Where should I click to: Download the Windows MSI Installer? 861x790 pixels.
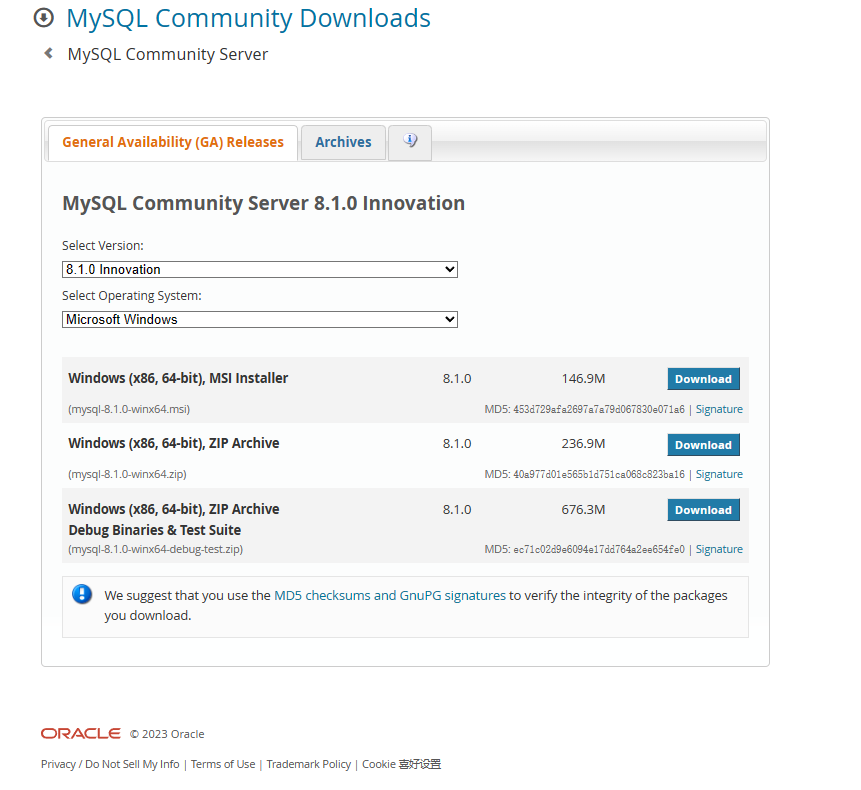tap(703, 379)
